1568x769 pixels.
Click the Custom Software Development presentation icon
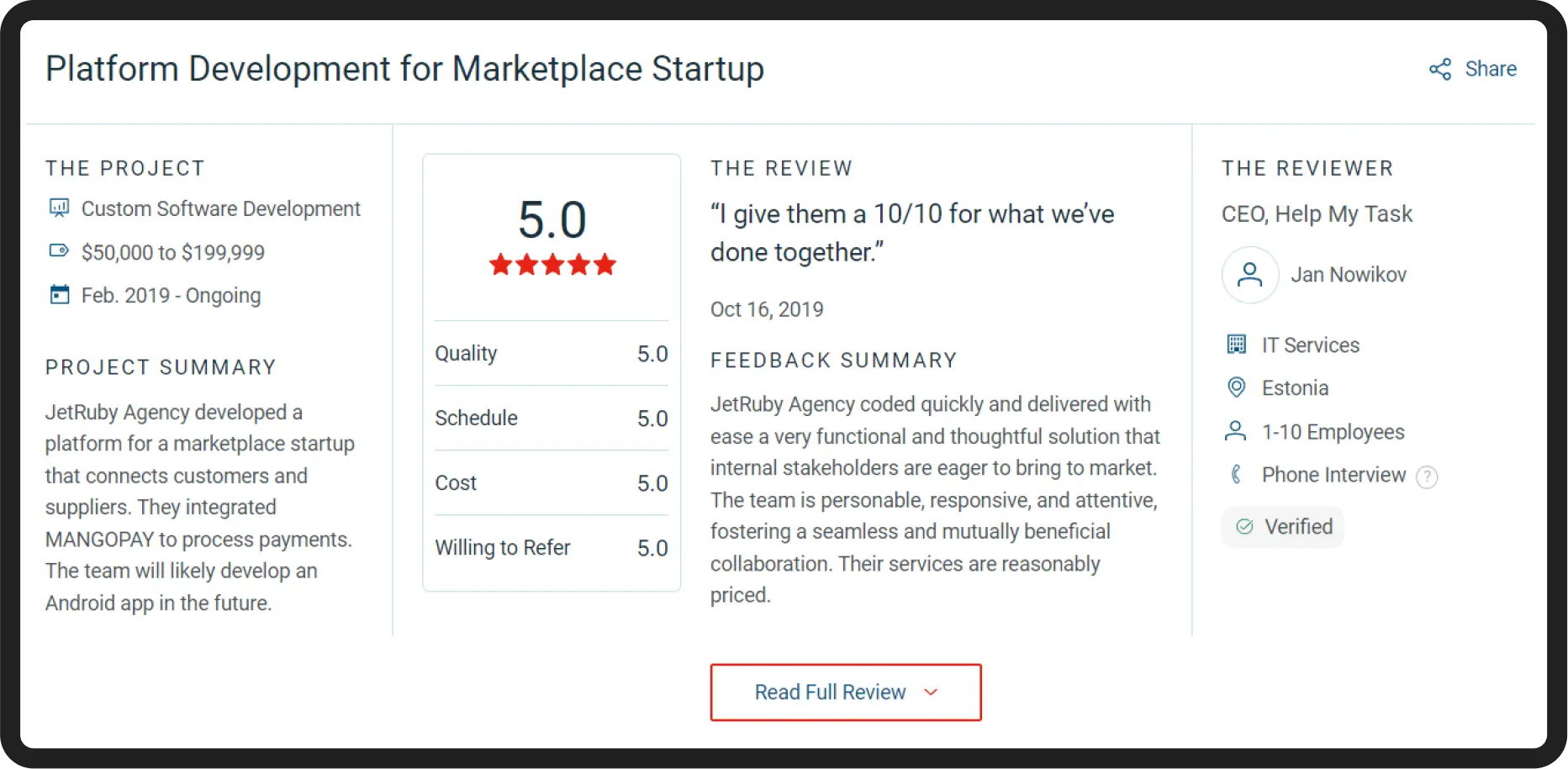59,208
